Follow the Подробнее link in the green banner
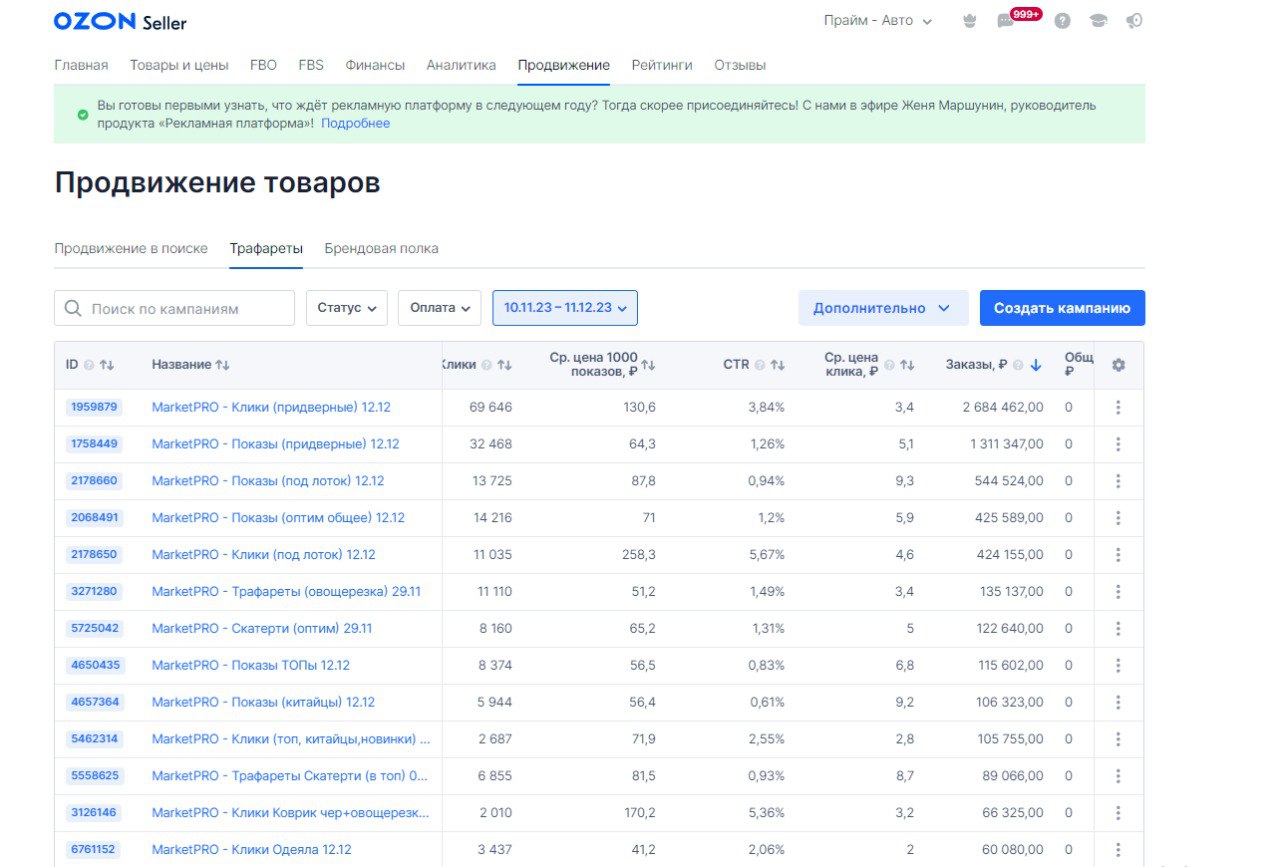The height and width of the screenshot is (867, 1280). click(x=356, y=124)
